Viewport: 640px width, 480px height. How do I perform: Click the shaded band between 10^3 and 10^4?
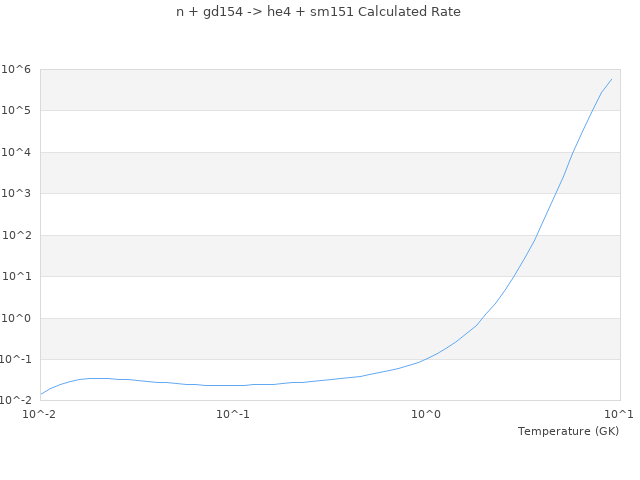point(330,173)
